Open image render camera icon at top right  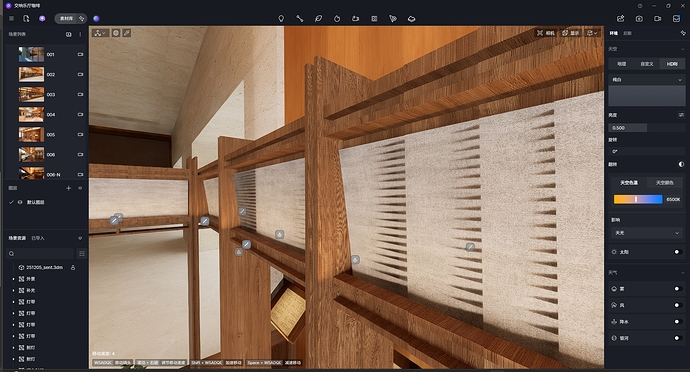click(639, 18)
